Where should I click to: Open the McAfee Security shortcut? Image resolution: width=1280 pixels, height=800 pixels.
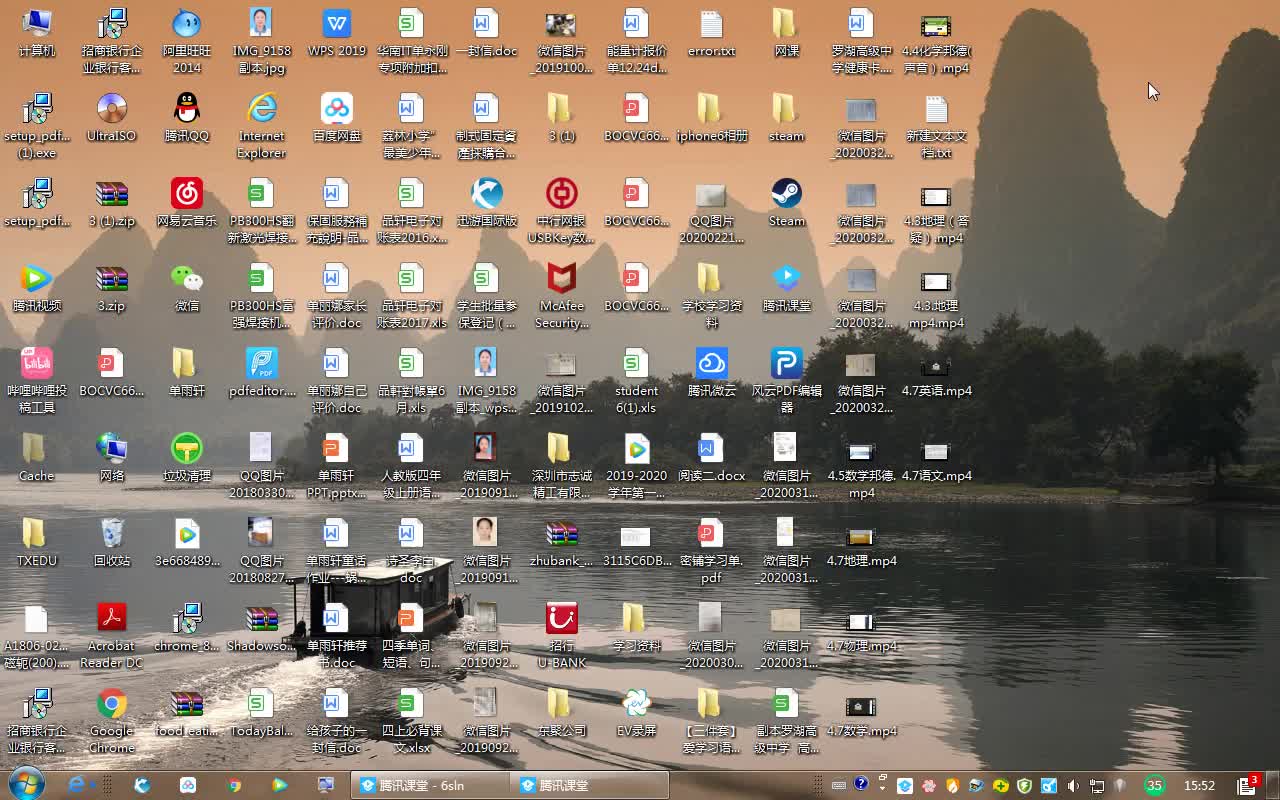click(562, 297)
